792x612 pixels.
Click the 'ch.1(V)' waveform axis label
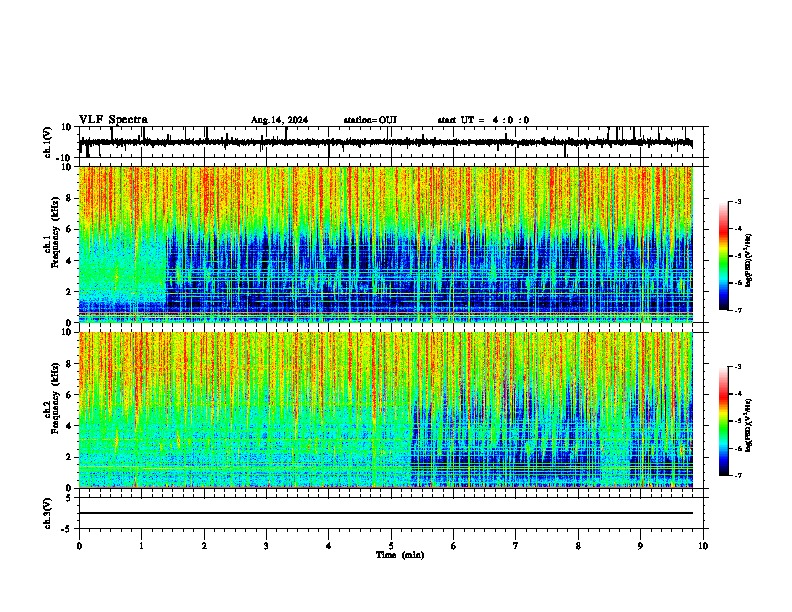[48, 142]
